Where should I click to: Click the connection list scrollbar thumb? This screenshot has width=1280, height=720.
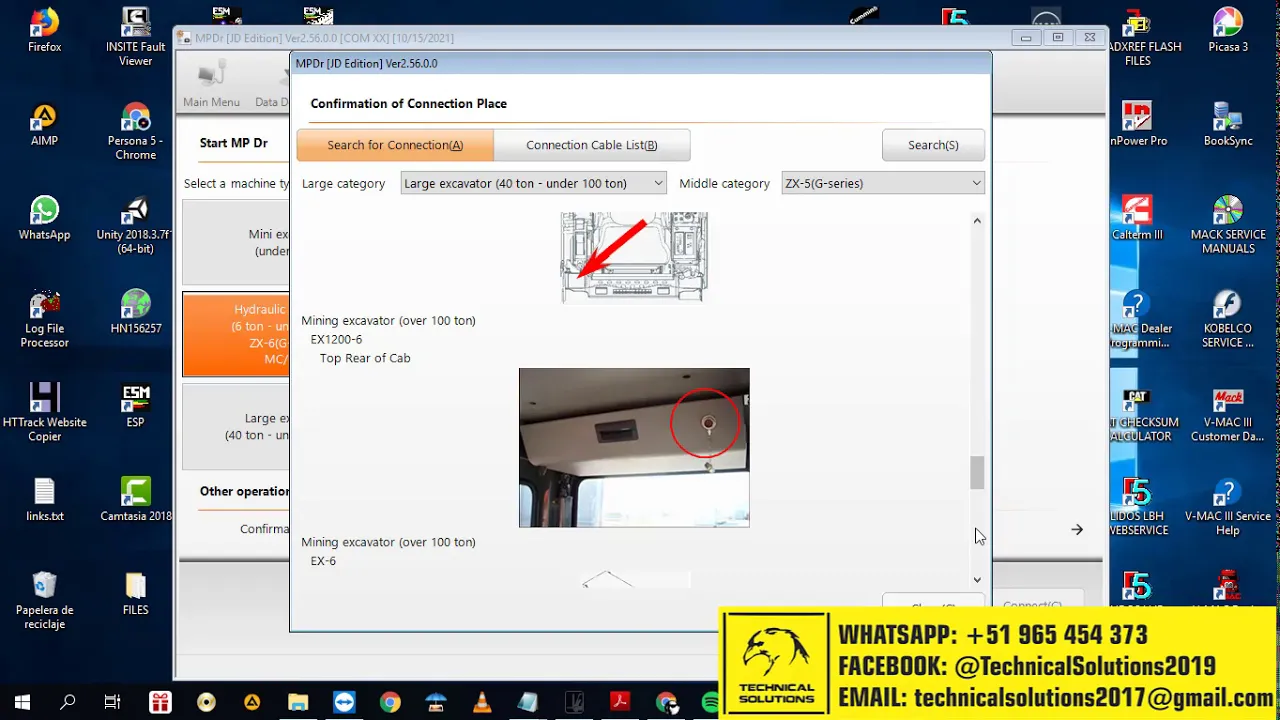[977, 472]
